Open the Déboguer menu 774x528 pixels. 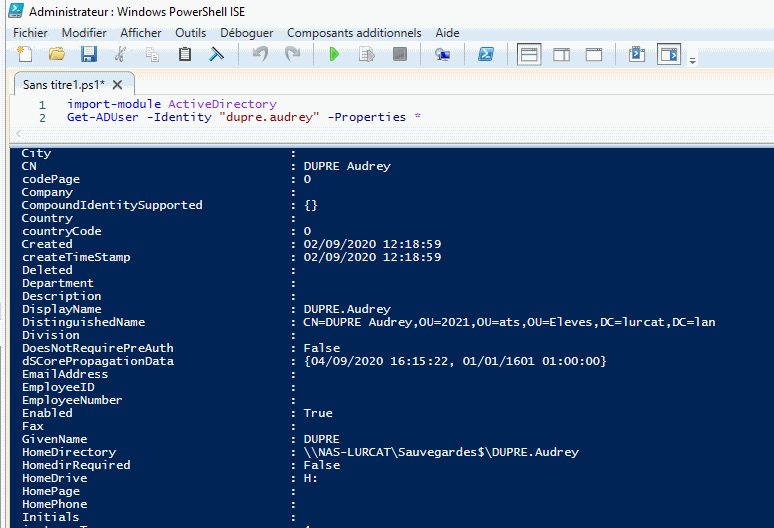pos(246,33)
